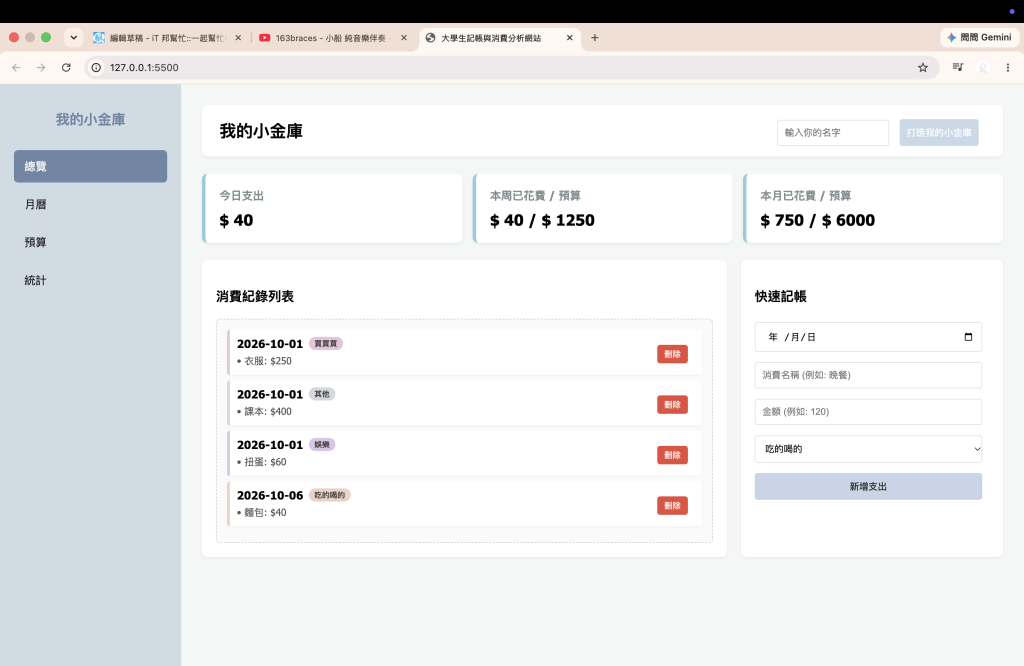The image size is (1024, 666).
Task: Focus the 金額 input field
Action: pyautogui.click(x=868, y=412)
